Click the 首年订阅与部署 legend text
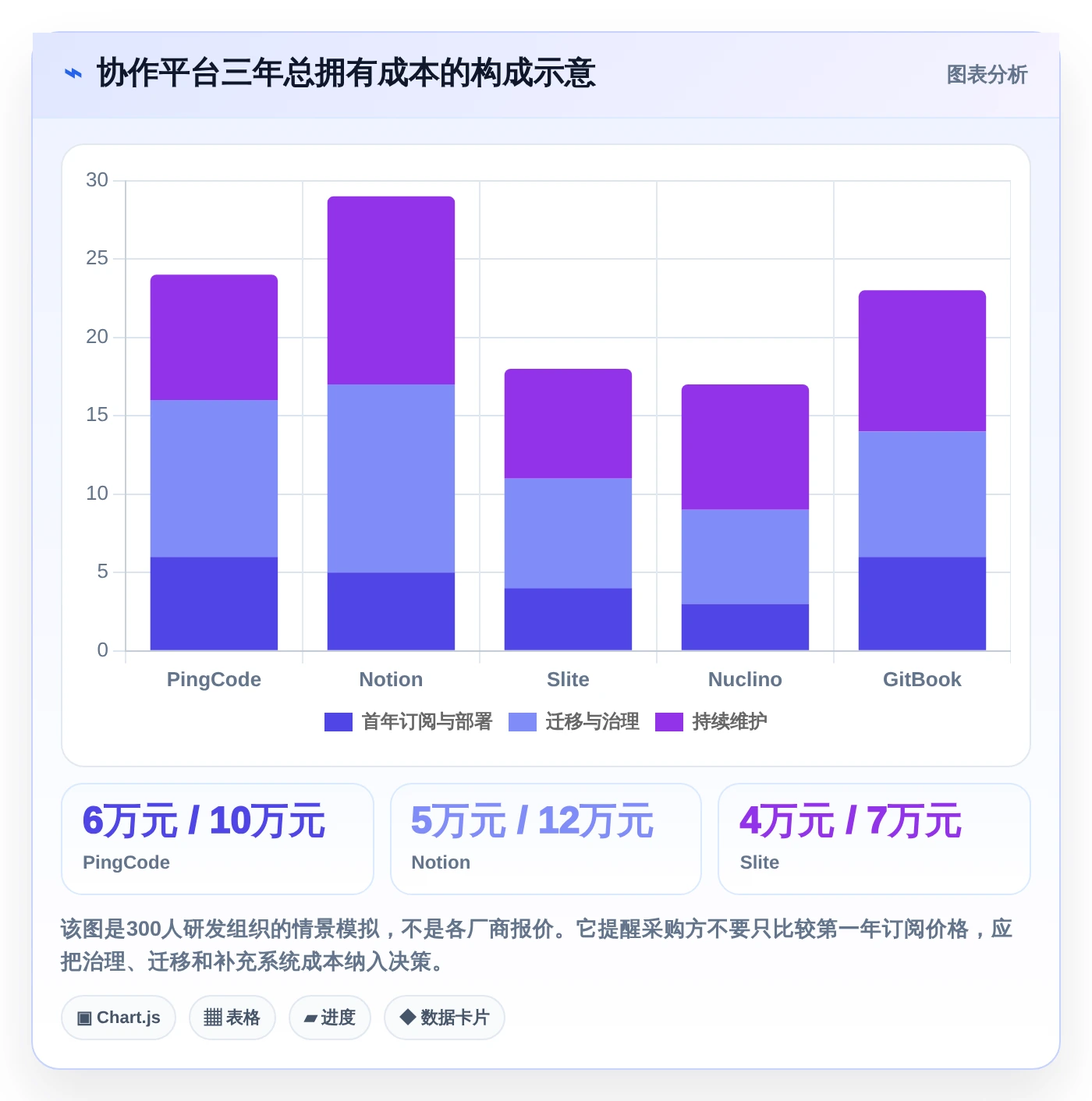Screen dimensions: 1092x1101 (x=427, y=722)
